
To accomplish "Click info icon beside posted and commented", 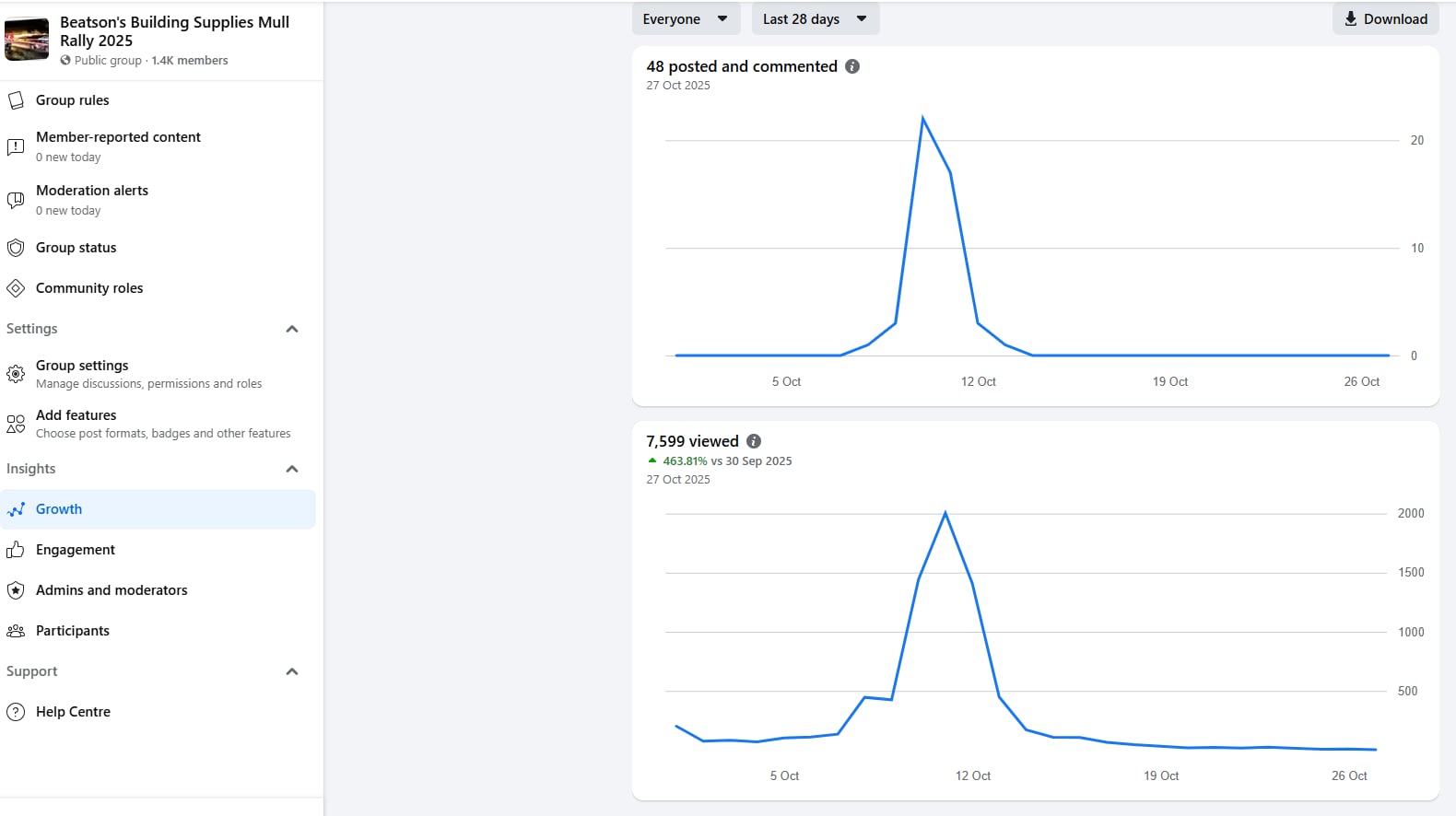I will tap(852, 66).
